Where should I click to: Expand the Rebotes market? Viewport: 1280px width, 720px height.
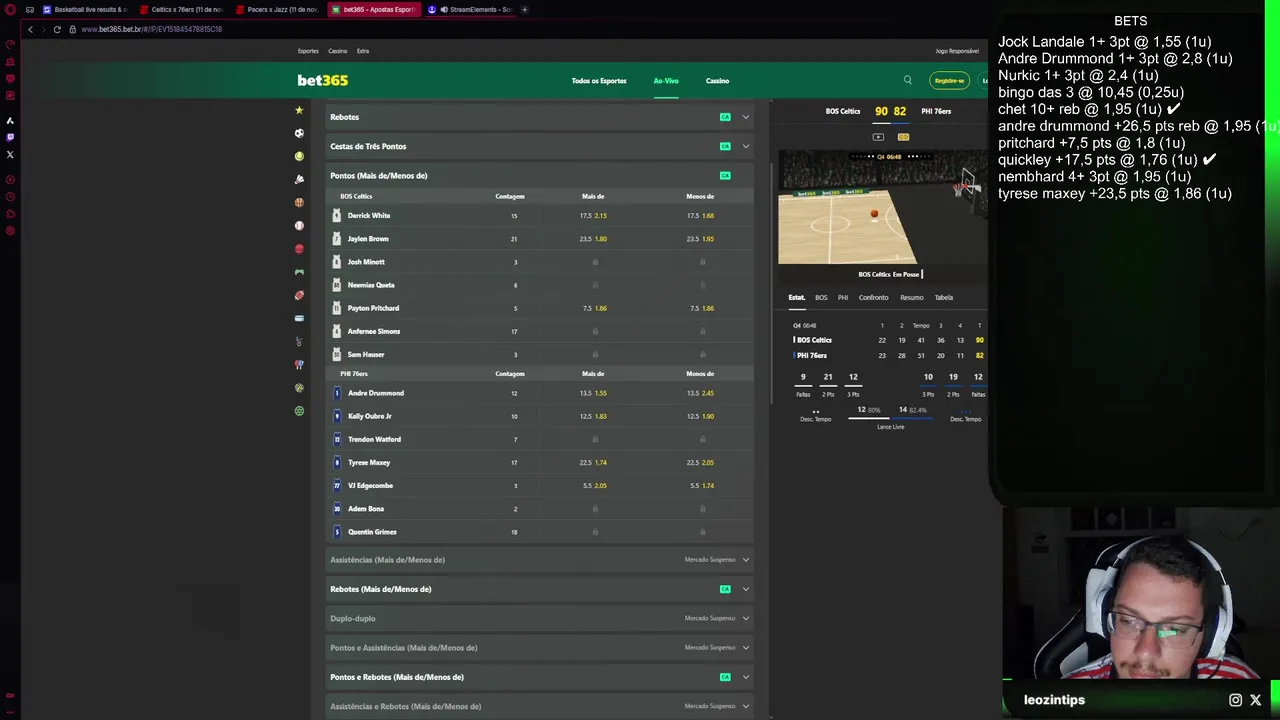pos(540,117)
